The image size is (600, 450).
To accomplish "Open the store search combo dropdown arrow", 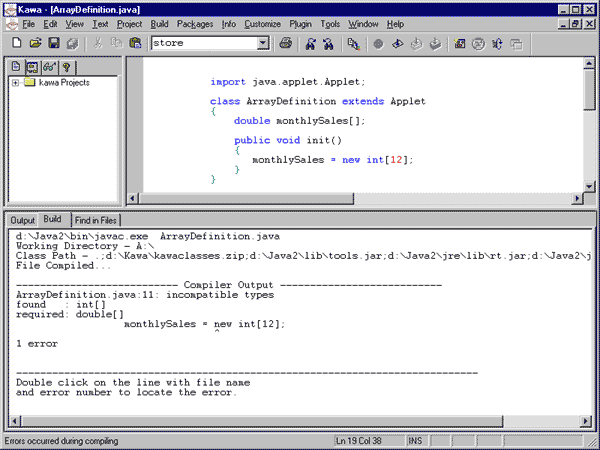I will pos(263,43).
